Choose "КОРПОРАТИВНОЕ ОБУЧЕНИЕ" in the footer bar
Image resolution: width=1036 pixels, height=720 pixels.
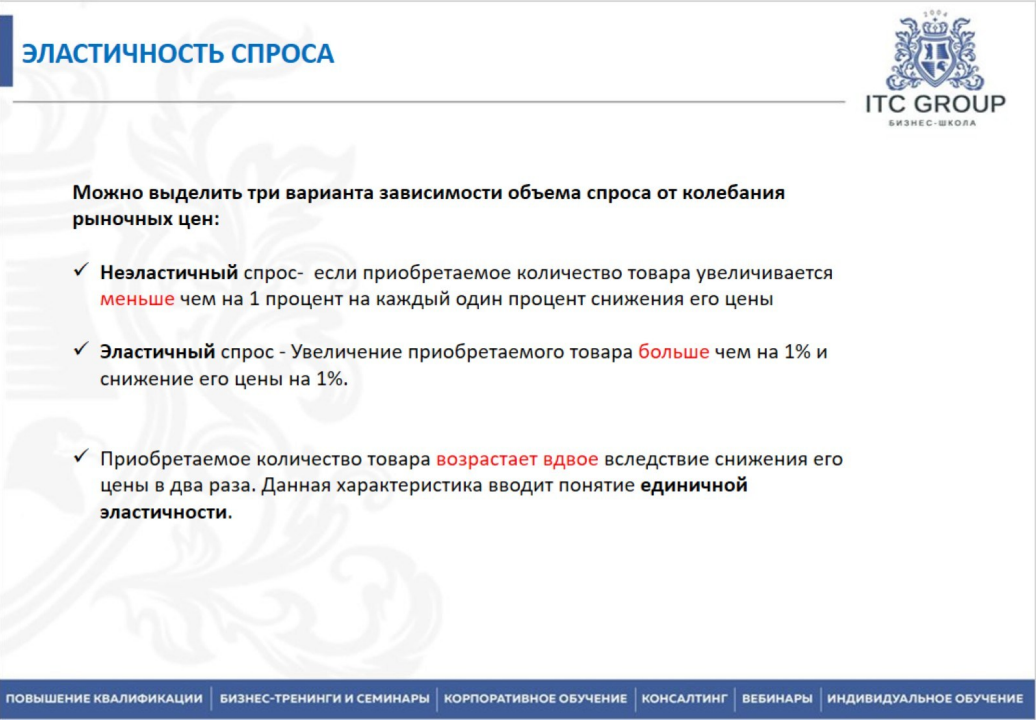coord(535,698)
